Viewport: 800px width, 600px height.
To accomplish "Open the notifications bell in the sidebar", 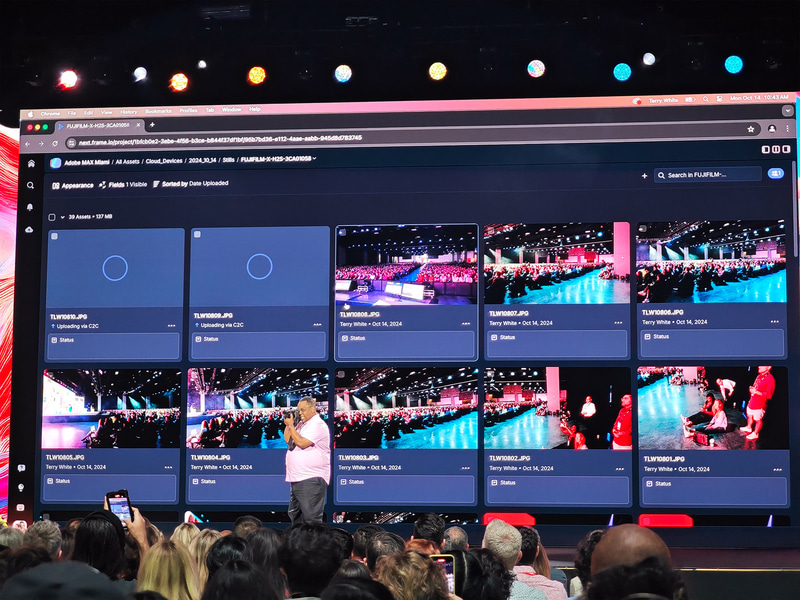I will [x=30, y=207].
